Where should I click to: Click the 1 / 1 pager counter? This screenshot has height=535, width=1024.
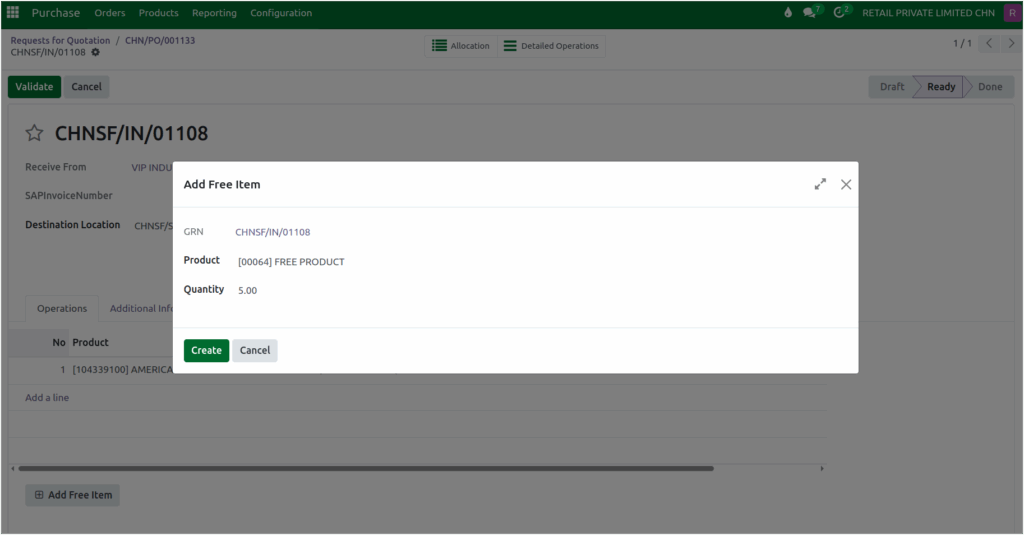click(x=962, y=43)
